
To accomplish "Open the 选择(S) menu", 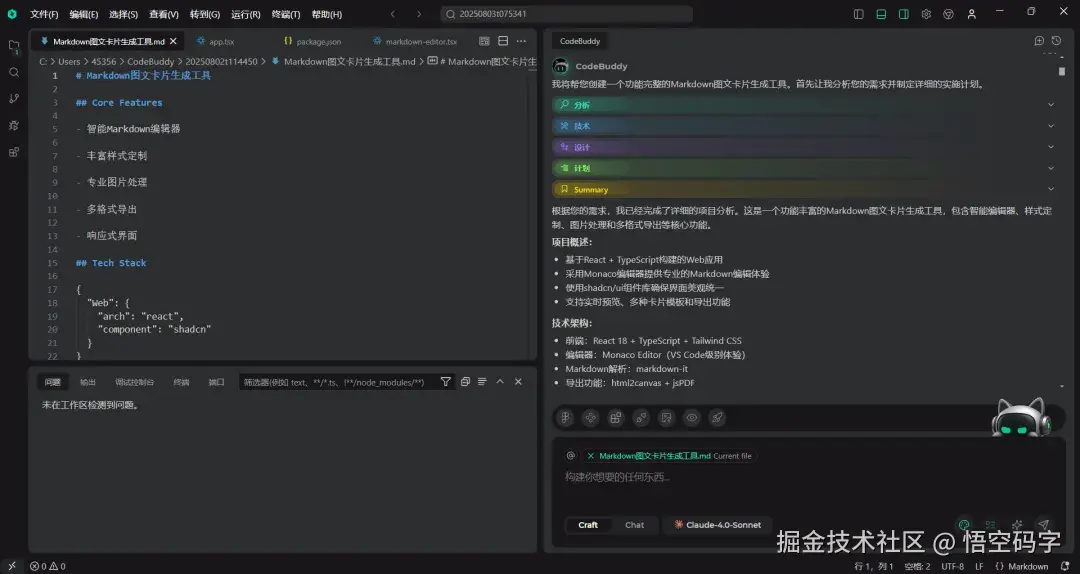I will [x=123, y=14].
